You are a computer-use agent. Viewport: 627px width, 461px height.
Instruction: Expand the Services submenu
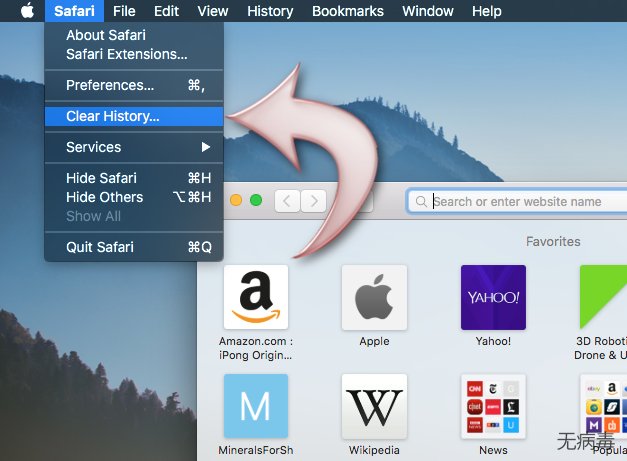pos(134,147)
